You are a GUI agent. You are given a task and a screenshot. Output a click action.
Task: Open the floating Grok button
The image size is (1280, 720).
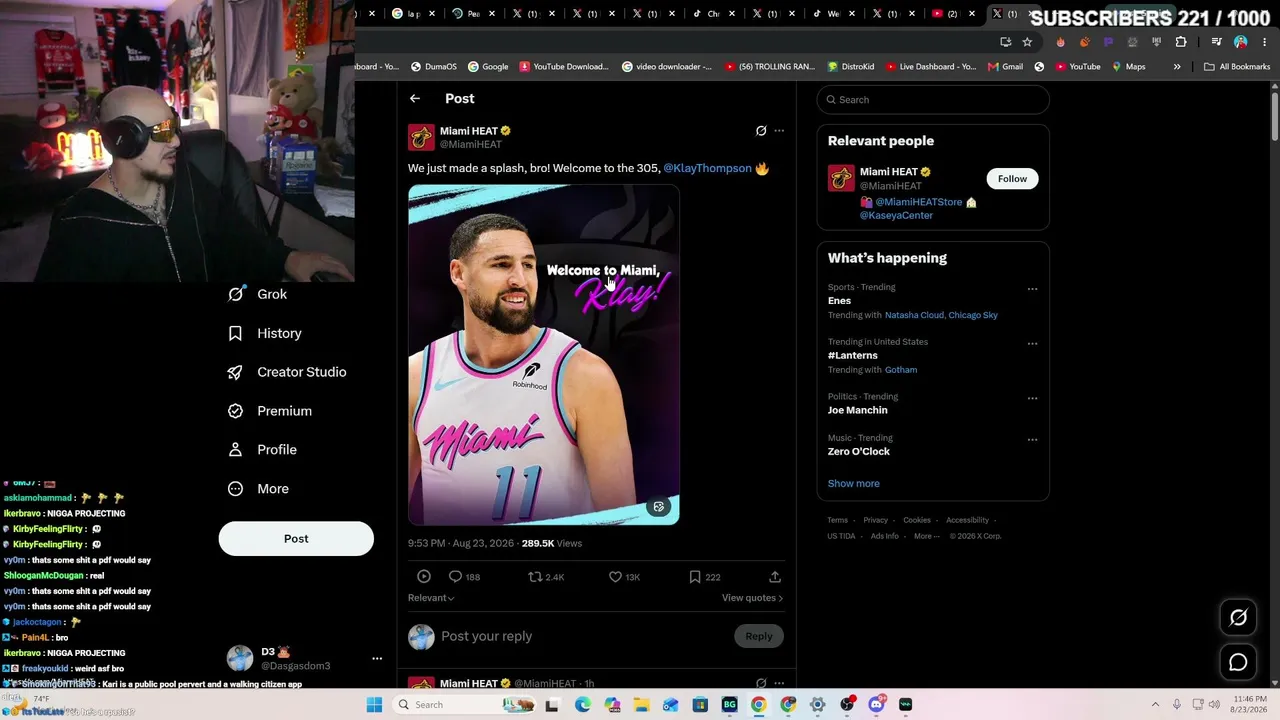click(x=1238, y=618)
